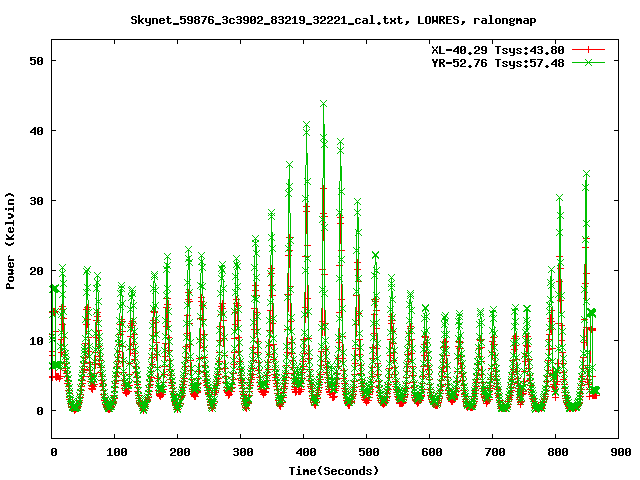Click y-axis tick label 50

36,61
